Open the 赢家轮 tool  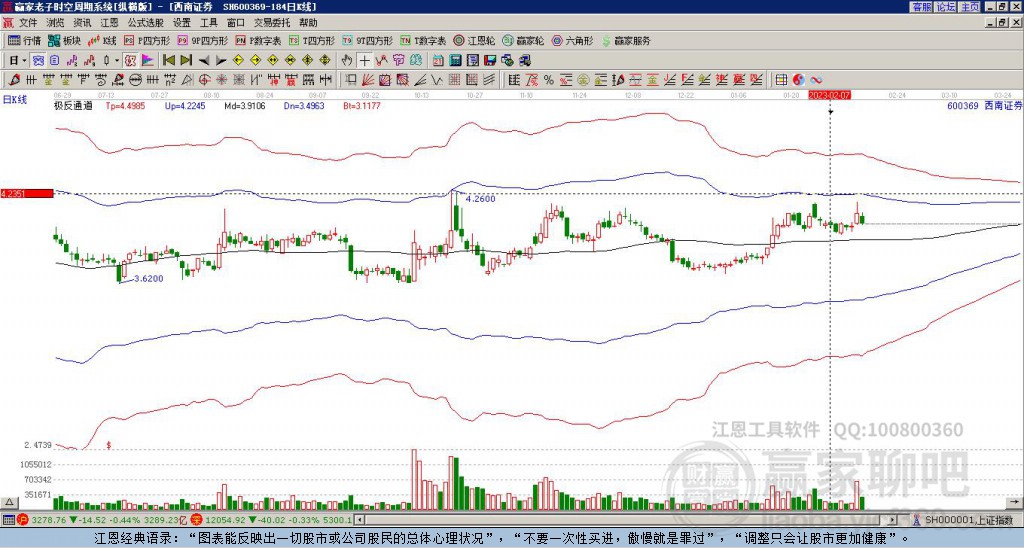(x=523, y=40)
